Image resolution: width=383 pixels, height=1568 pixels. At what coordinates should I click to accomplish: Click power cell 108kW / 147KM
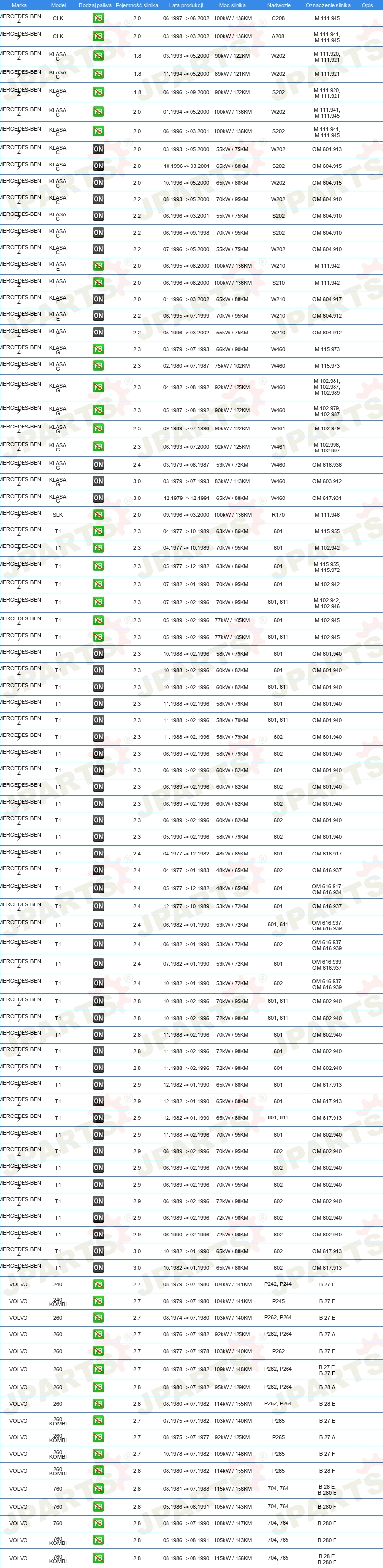[233, 1523]
